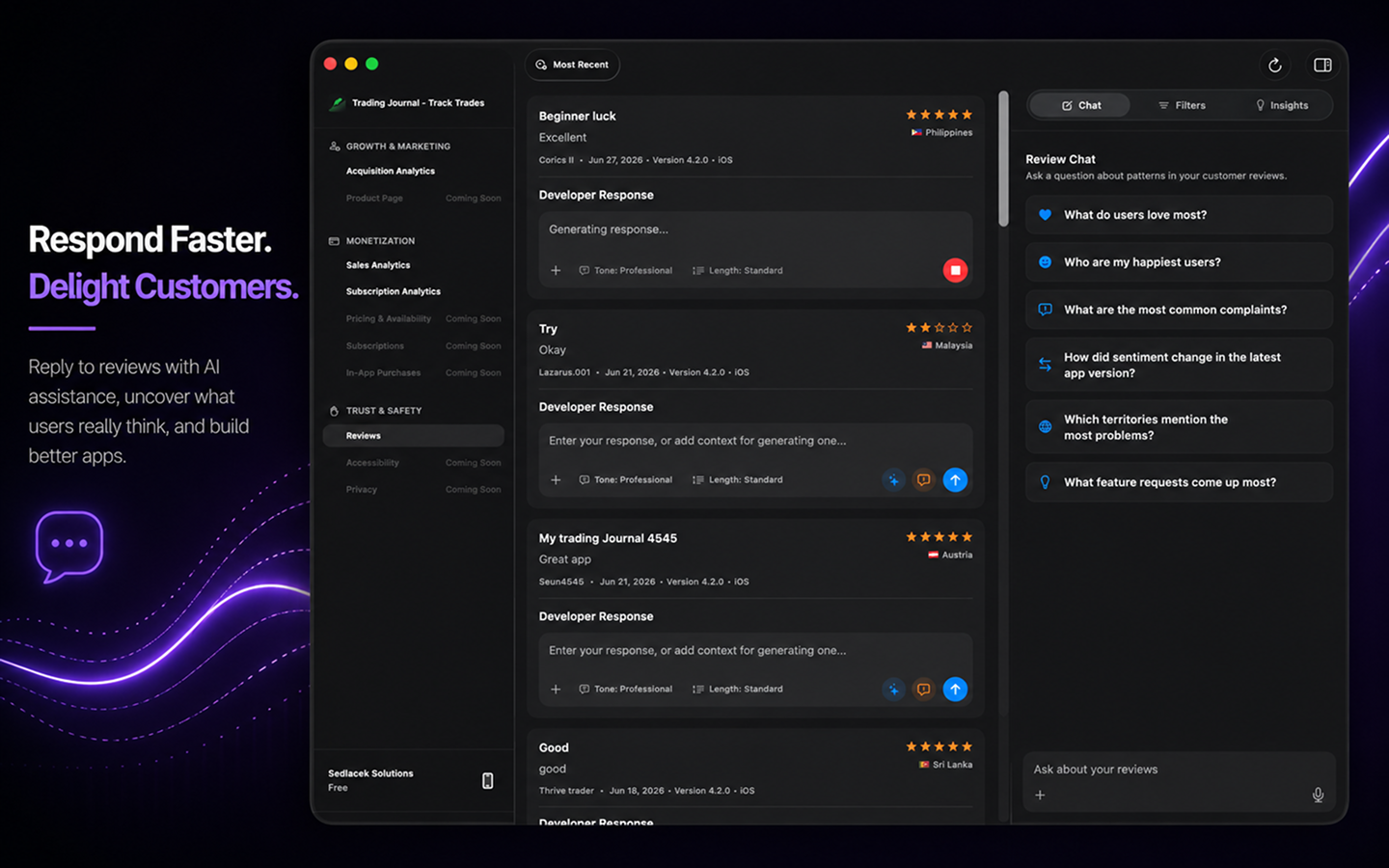Open the Most Recent sort dropdown
The height and width of the screenshot is (868, 1389).
pos(572,65)
